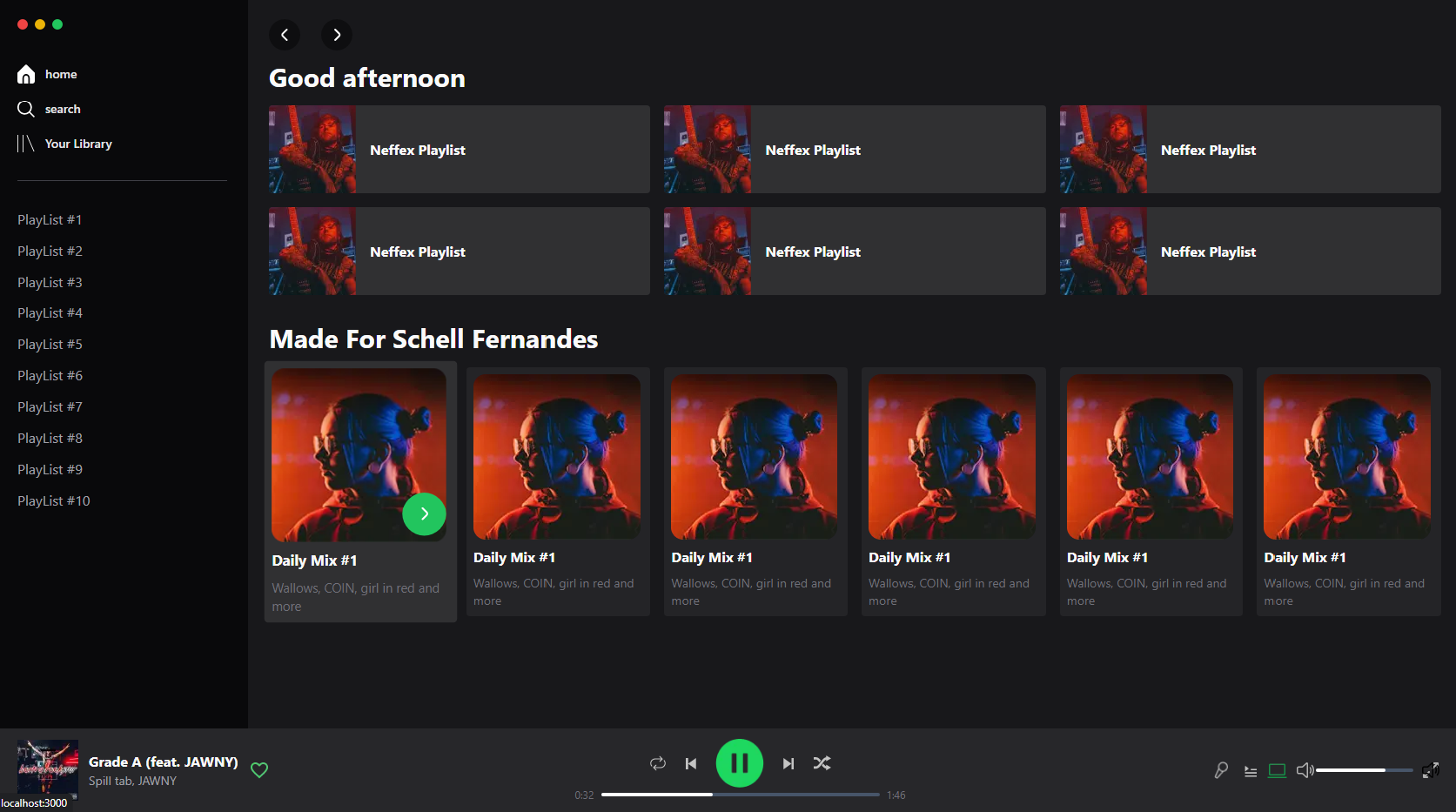Click the search magnifier icon in sidebar

pyautogui.click(x=27, y=108)
